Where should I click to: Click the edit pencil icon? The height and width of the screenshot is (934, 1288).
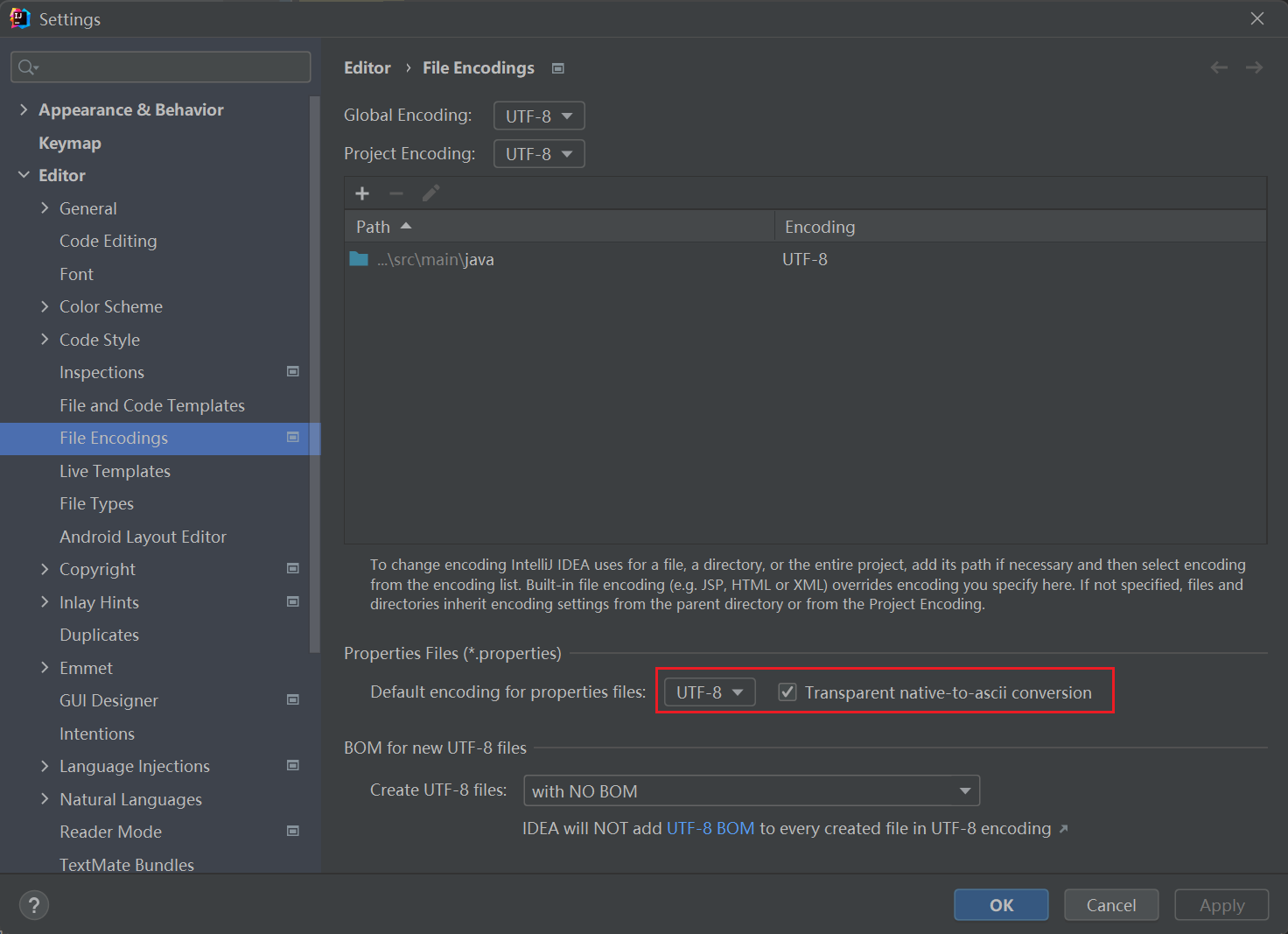(x=430, y=193)
